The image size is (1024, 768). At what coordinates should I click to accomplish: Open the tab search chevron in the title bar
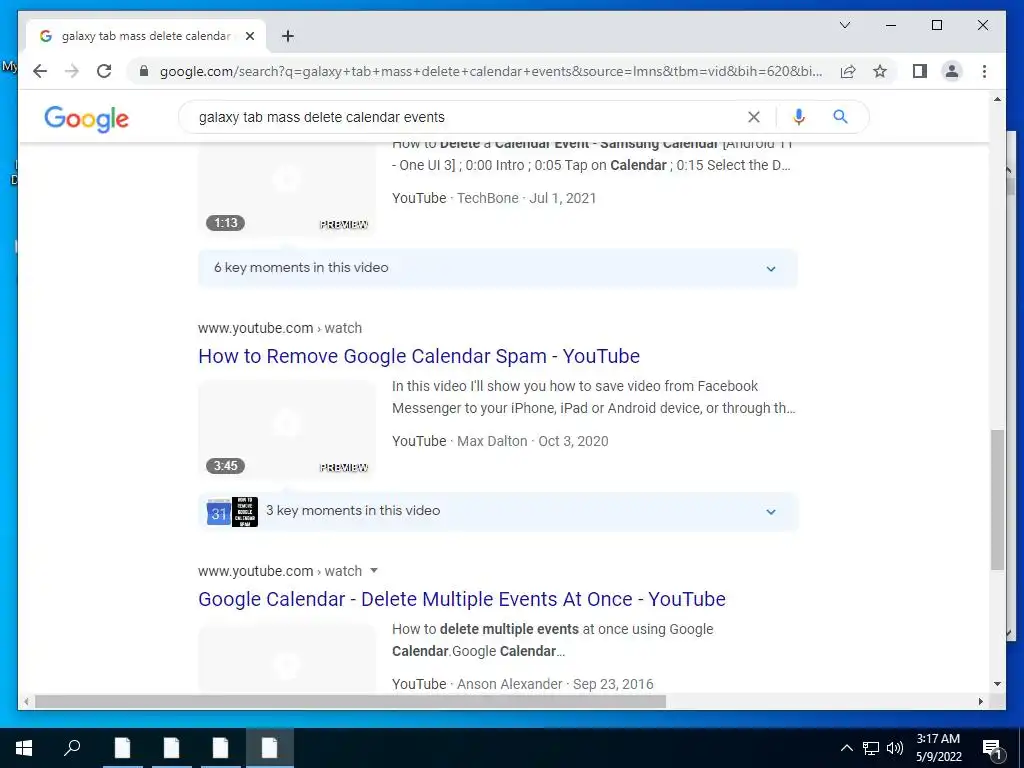point(844,25)
